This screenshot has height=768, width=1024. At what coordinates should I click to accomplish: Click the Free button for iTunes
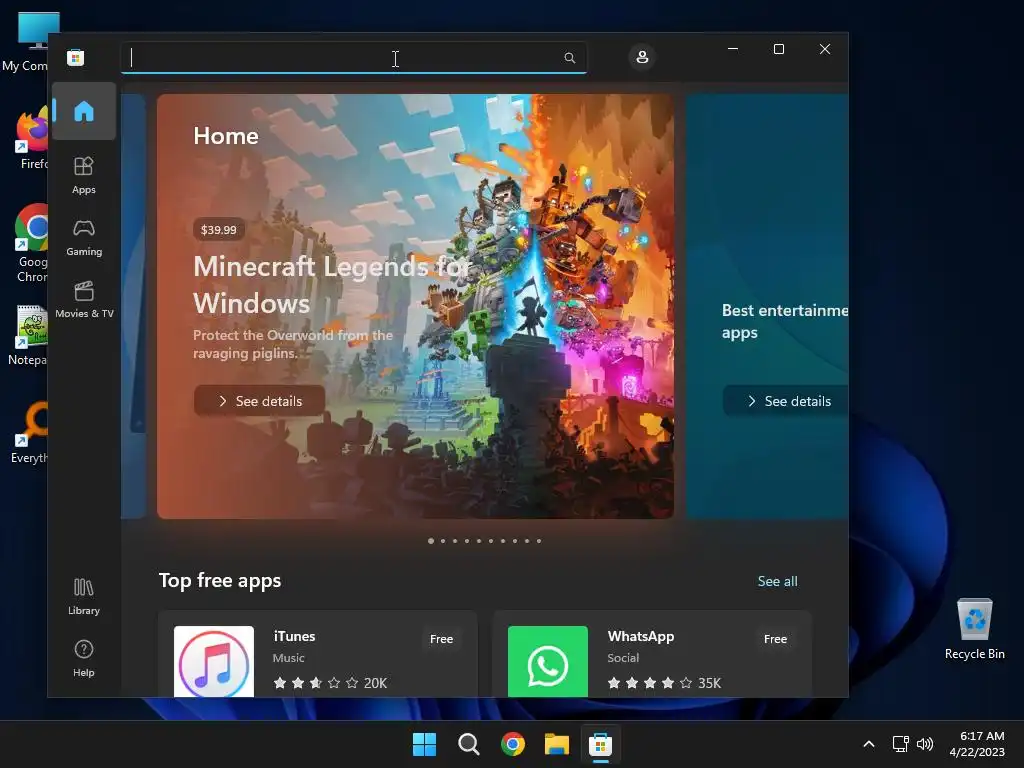[441, 639]
